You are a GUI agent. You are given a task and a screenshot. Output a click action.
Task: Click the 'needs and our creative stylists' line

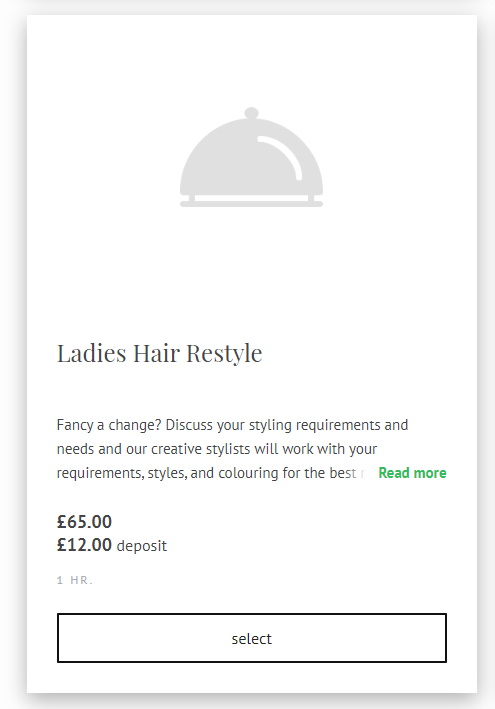(217, 449)
